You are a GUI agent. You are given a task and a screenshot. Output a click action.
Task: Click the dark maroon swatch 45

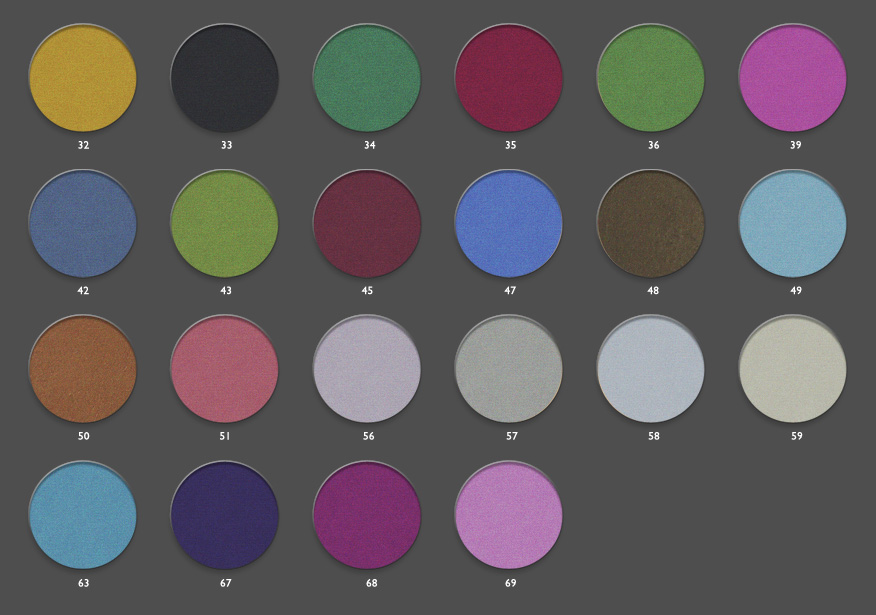point(367,224)
